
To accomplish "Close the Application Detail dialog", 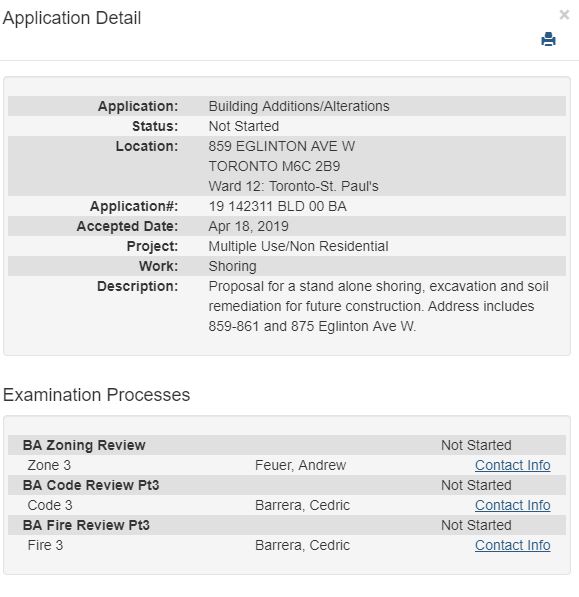I will 564,15.
